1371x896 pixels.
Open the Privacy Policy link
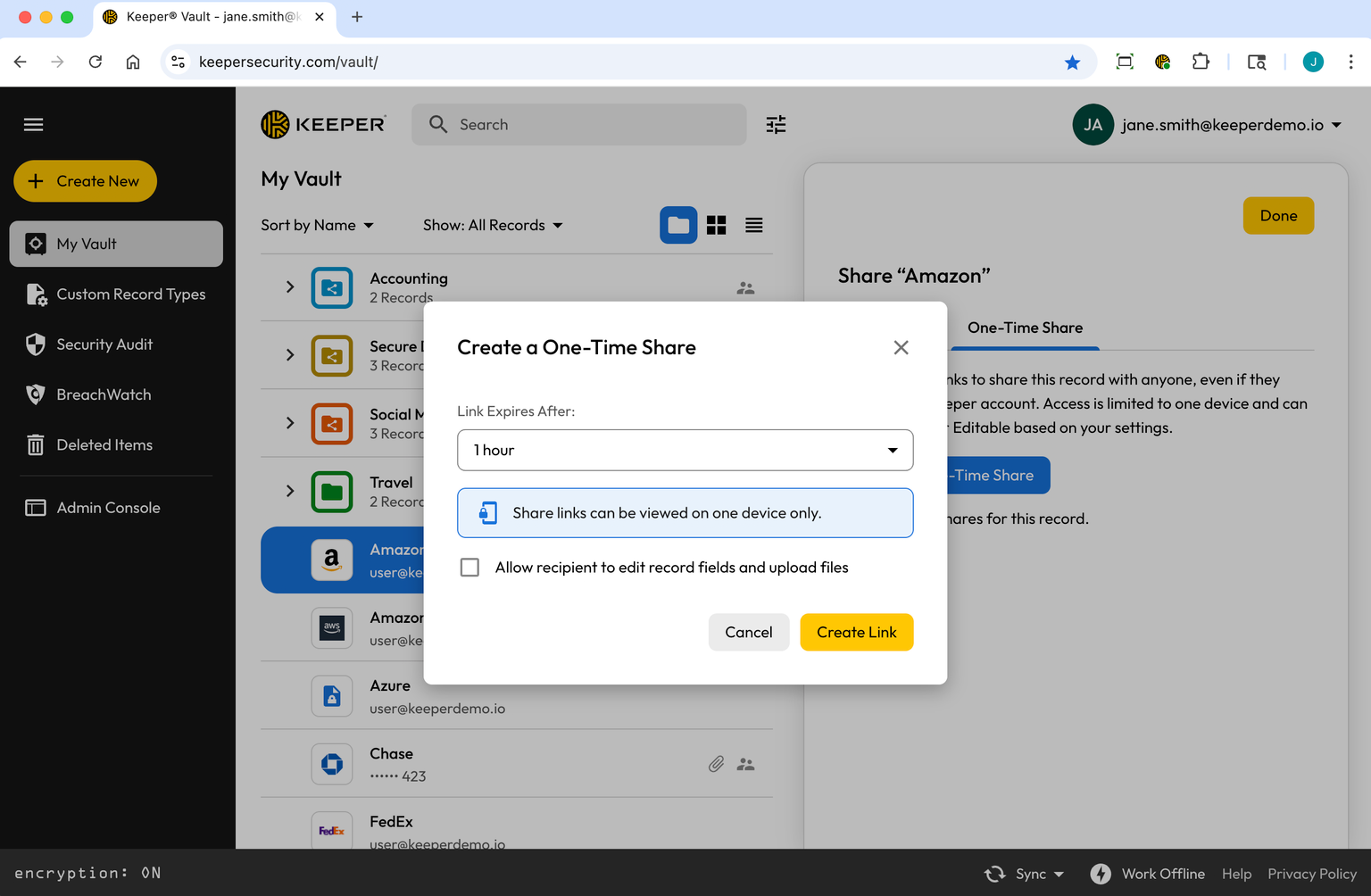click(x=1312, y=874)
